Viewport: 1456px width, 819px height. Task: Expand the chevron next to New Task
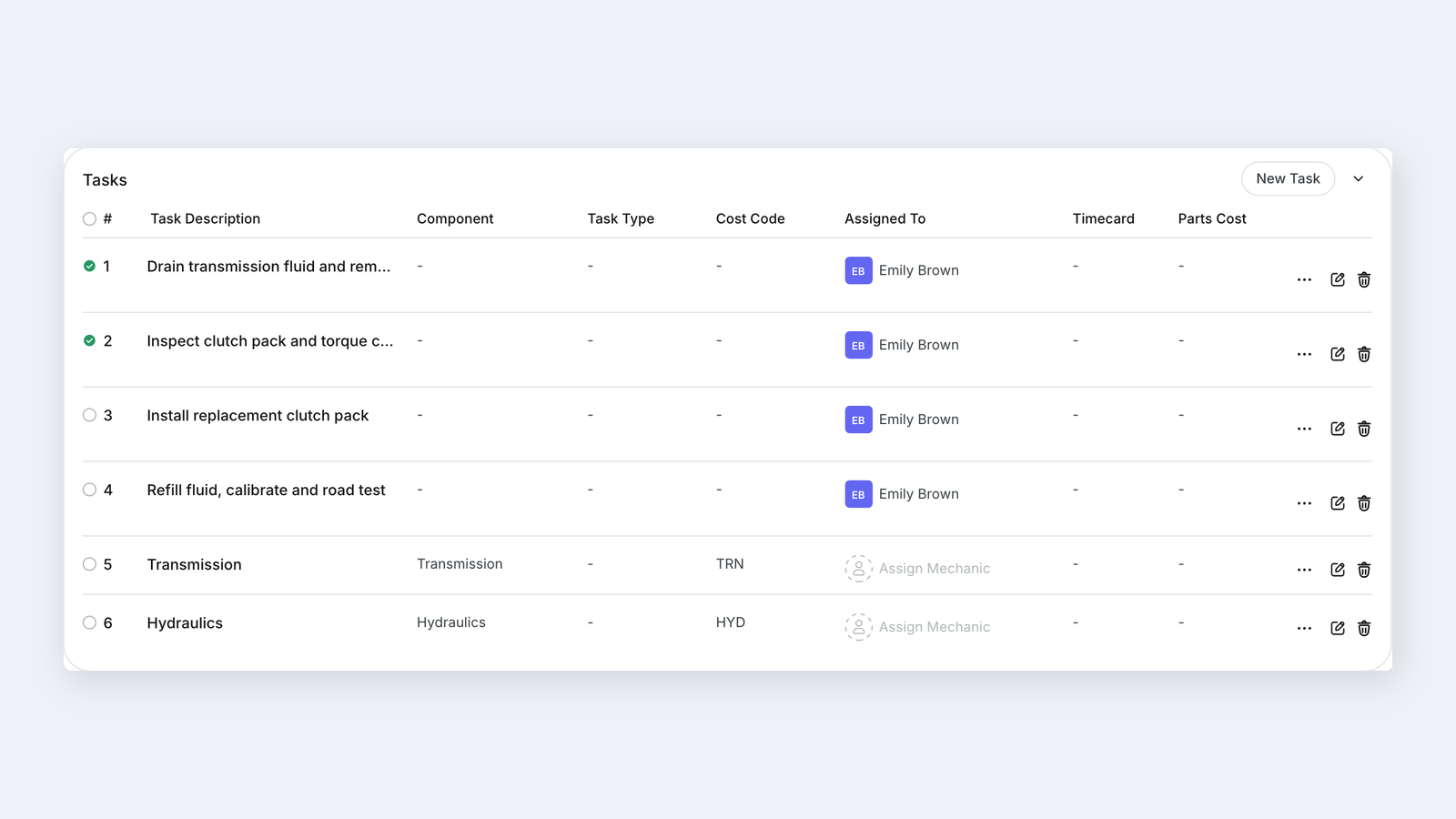(1359, 178)
